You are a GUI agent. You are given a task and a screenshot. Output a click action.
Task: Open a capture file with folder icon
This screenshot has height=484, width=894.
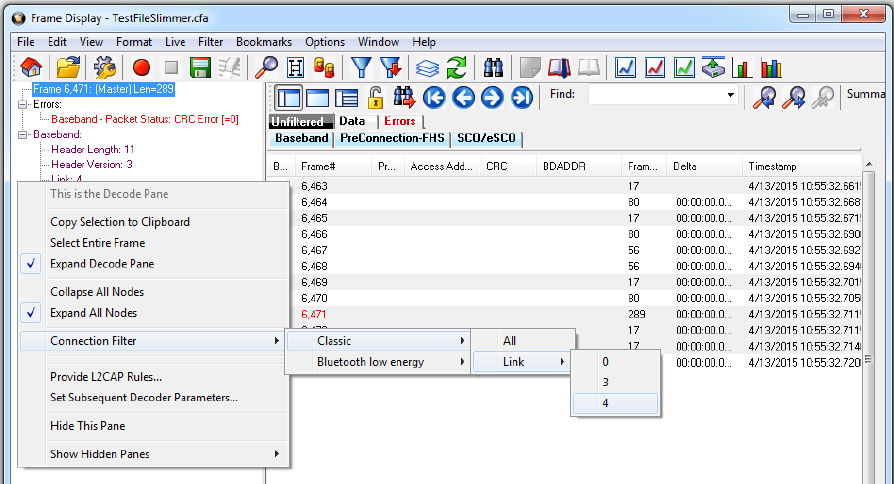[x=68, y=68]
